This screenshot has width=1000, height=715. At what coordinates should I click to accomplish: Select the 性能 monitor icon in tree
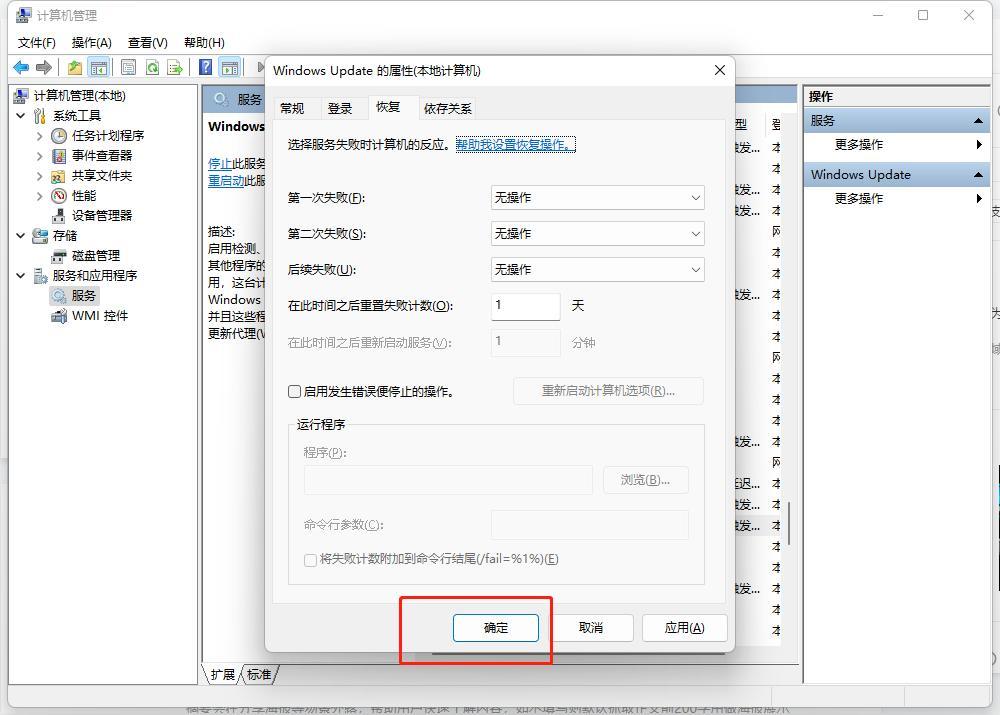click(59, 196)
